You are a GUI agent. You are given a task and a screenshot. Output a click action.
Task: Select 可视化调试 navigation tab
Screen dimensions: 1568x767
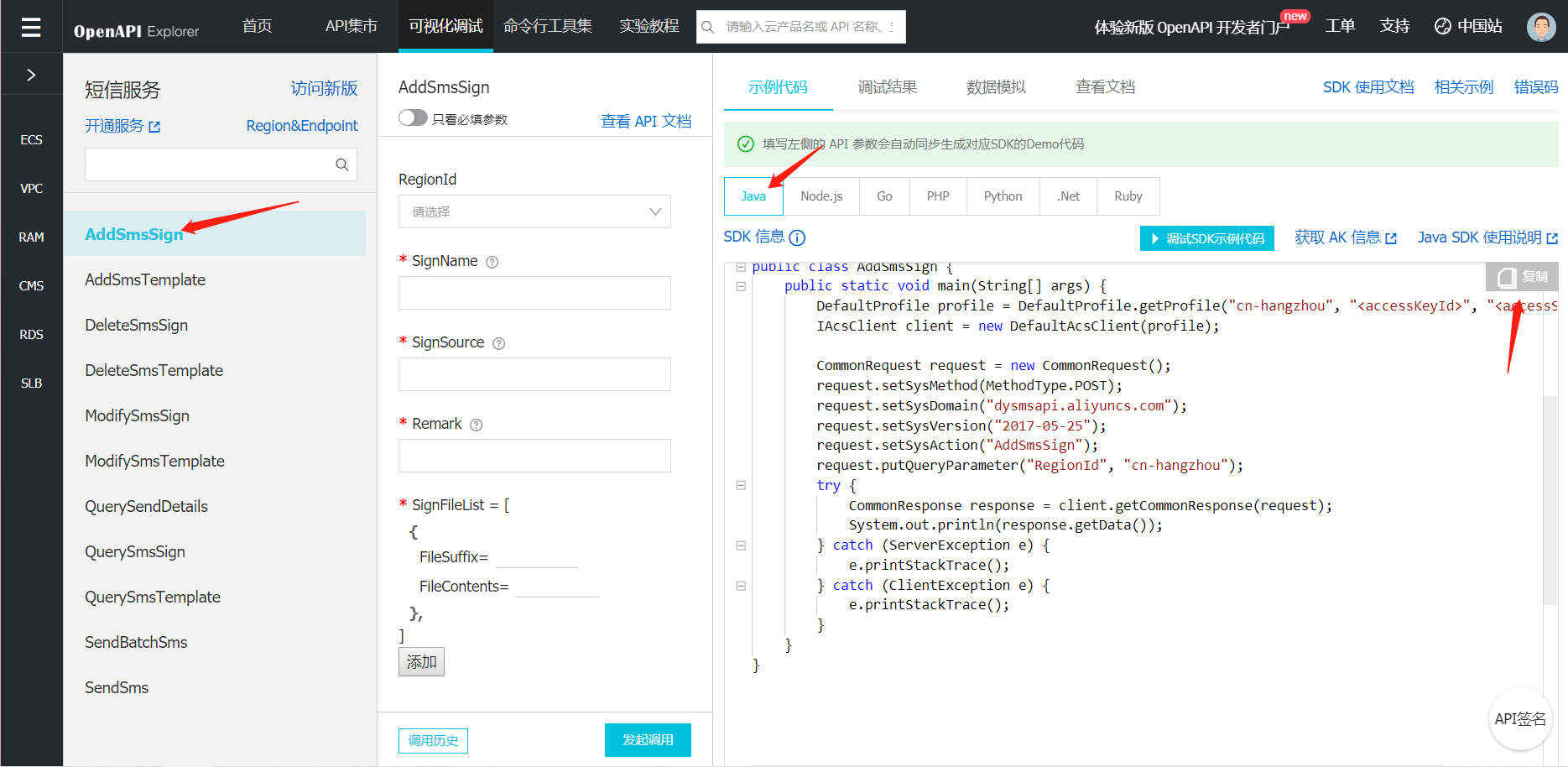(445, 26)
